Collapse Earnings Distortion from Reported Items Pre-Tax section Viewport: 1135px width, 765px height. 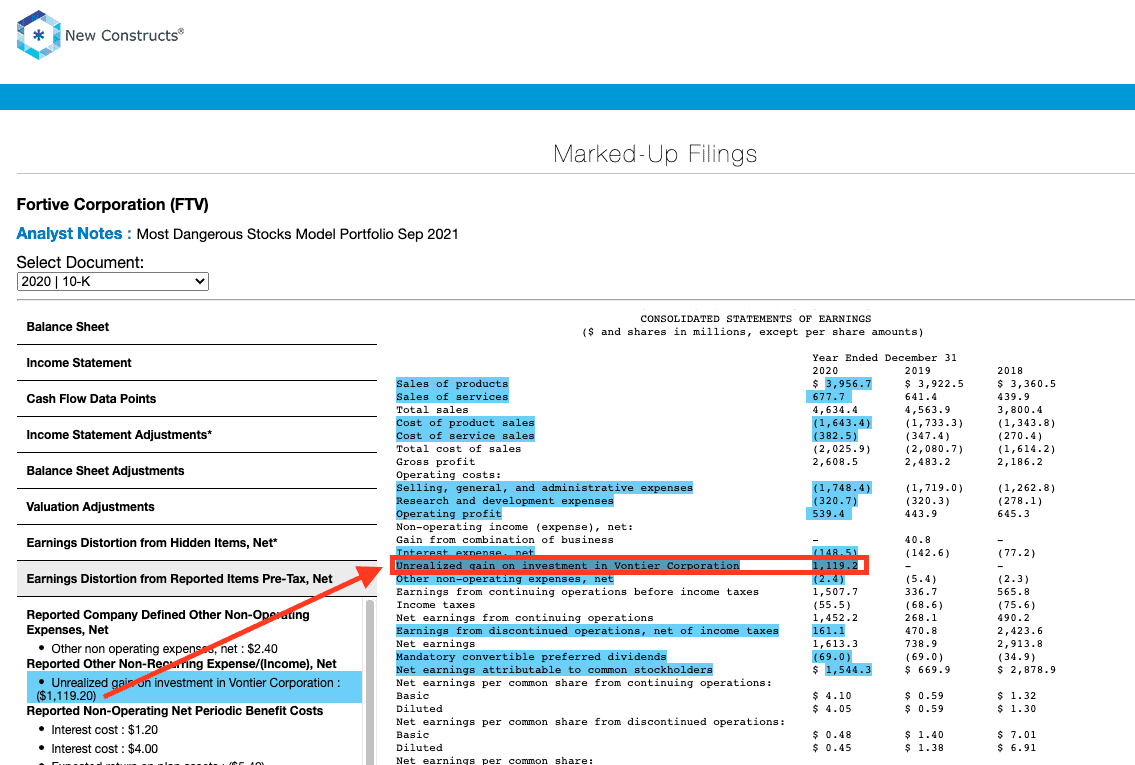coord(197,579)
